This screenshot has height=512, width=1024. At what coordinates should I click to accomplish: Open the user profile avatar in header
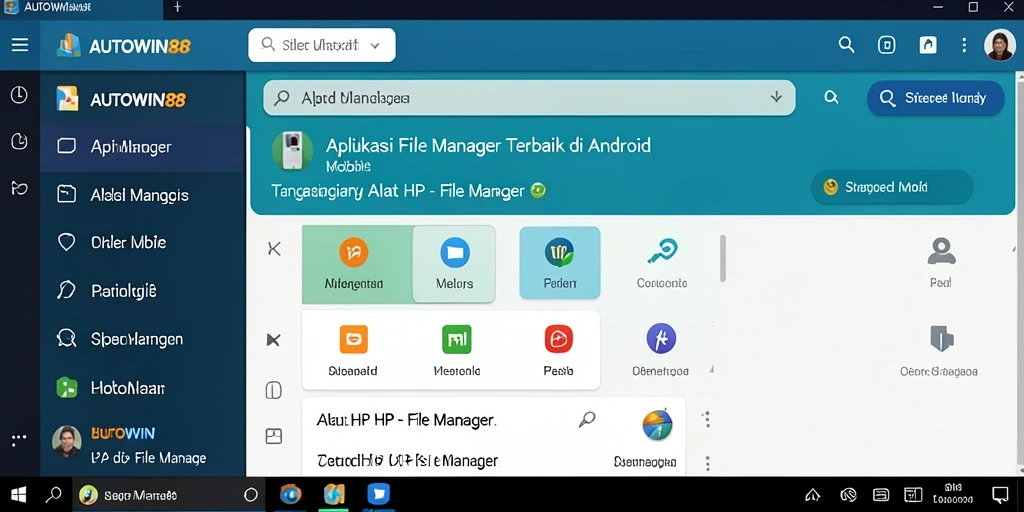click(x=999, y=45)
